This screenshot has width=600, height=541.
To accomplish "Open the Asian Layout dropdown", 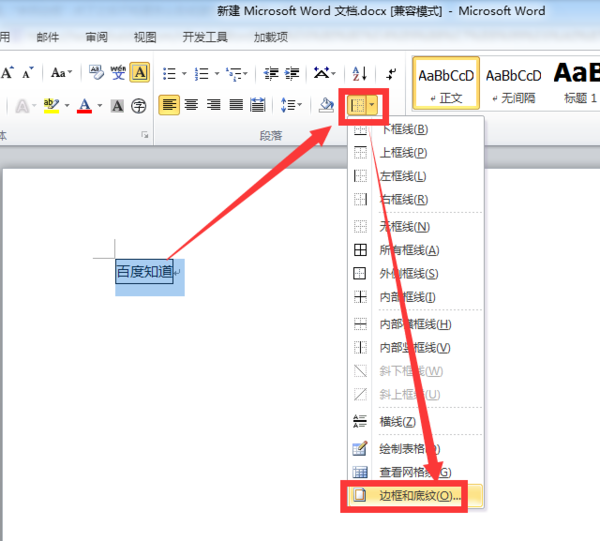I will (x=324, y=73).
